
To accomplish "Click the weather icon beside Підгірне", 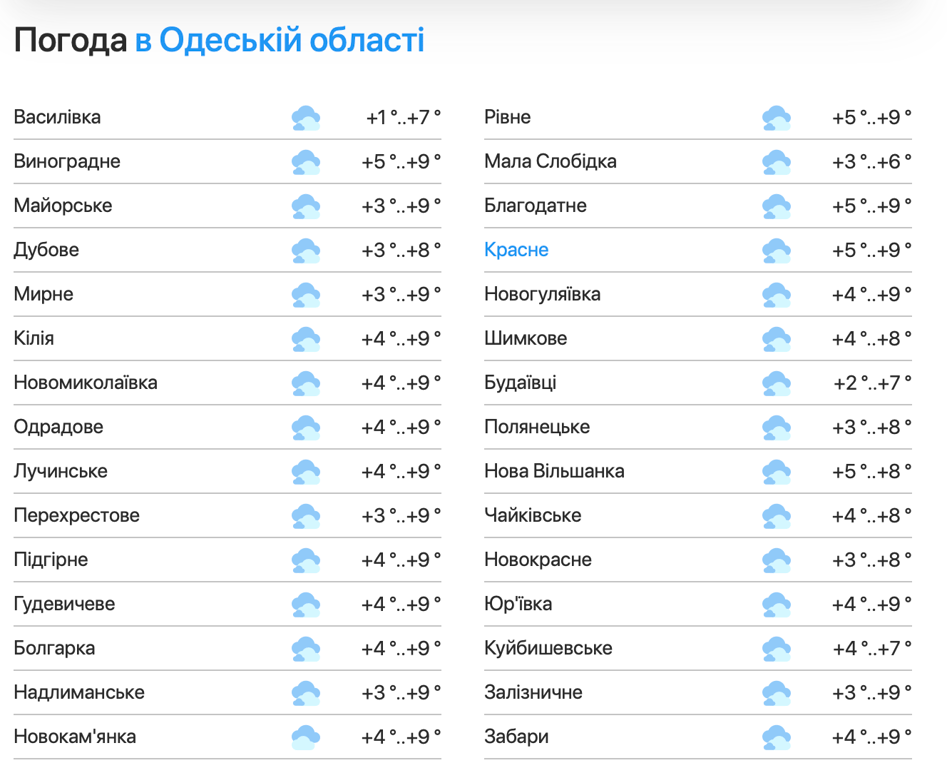I will pyautogui.click(x=306, y=560).
